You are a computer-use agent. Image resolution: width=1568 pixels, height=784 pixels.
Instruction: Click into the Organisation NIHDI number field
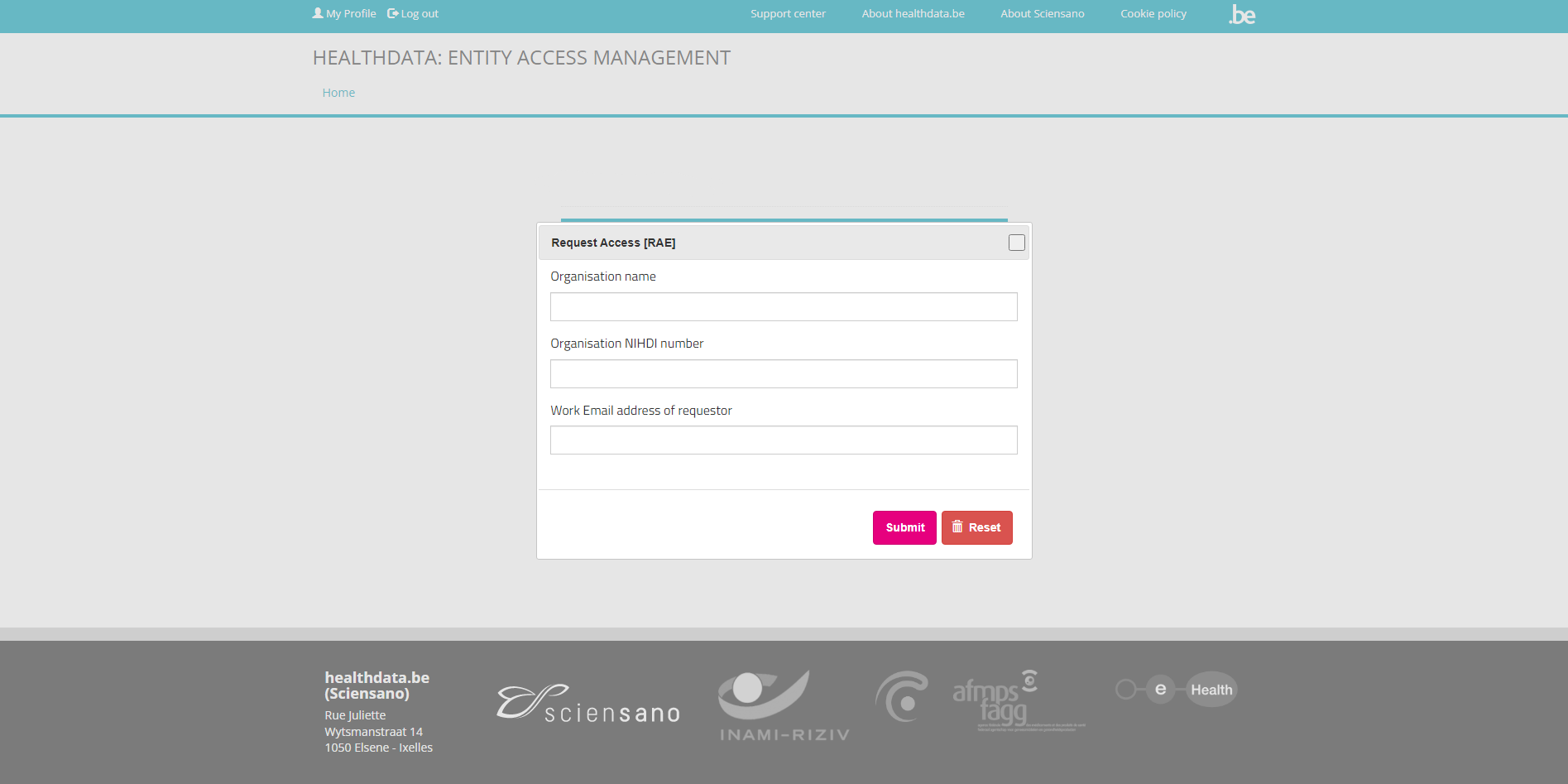tap(783, 374)
